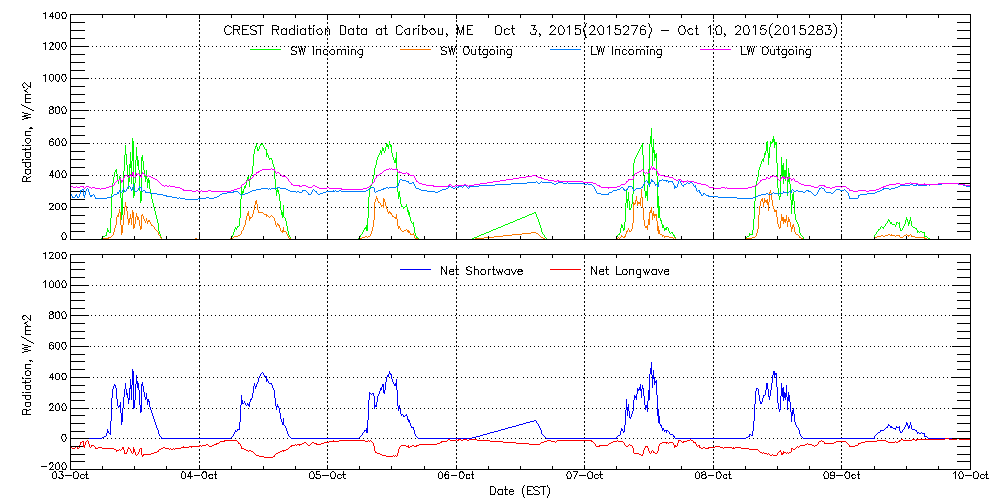Click the -200 y-axis tick label

click(55, 467)
